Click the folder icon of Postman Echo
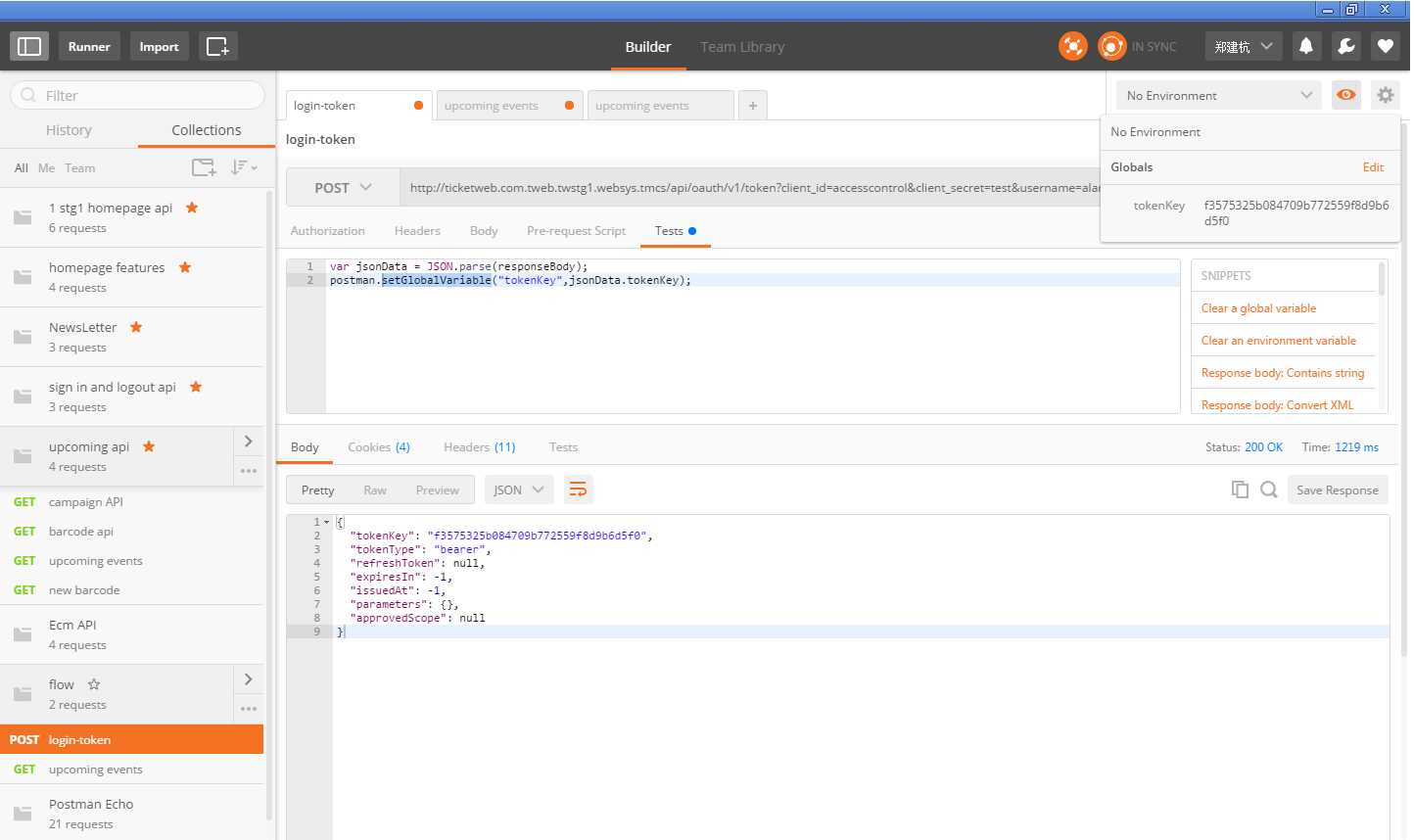The height and width of the screenshot is (840, 1414). click(23, 814)
